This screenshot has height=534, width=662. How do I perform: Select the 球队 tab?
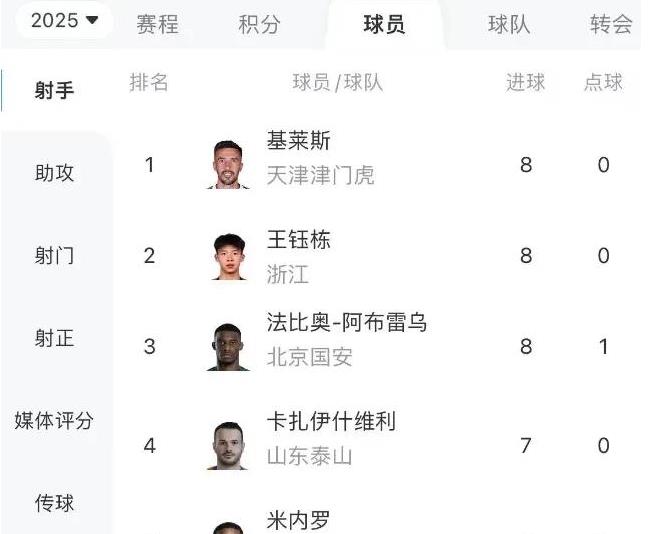(509, 24)
